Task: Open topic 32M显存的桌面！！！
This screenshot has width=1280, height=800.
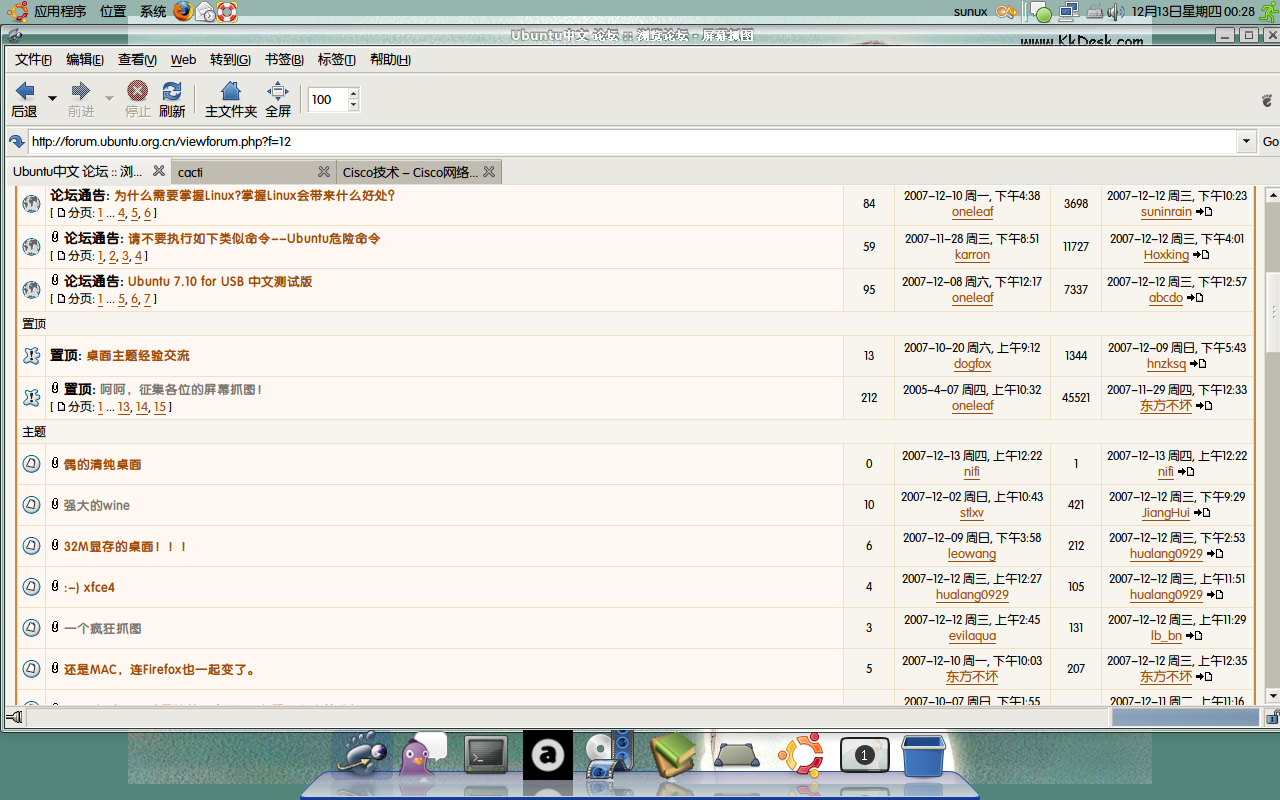Action: (x=125, y=546)
